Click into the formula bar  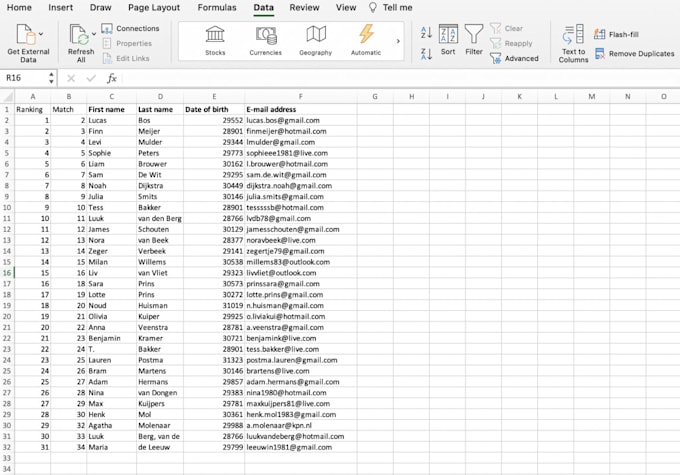click(401, 79)
